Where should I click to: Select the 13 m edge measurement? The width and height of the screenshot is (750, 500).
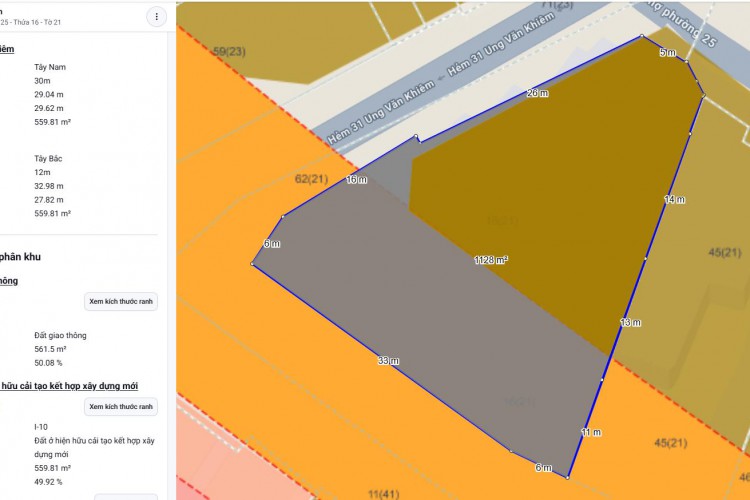click(630, 323)
